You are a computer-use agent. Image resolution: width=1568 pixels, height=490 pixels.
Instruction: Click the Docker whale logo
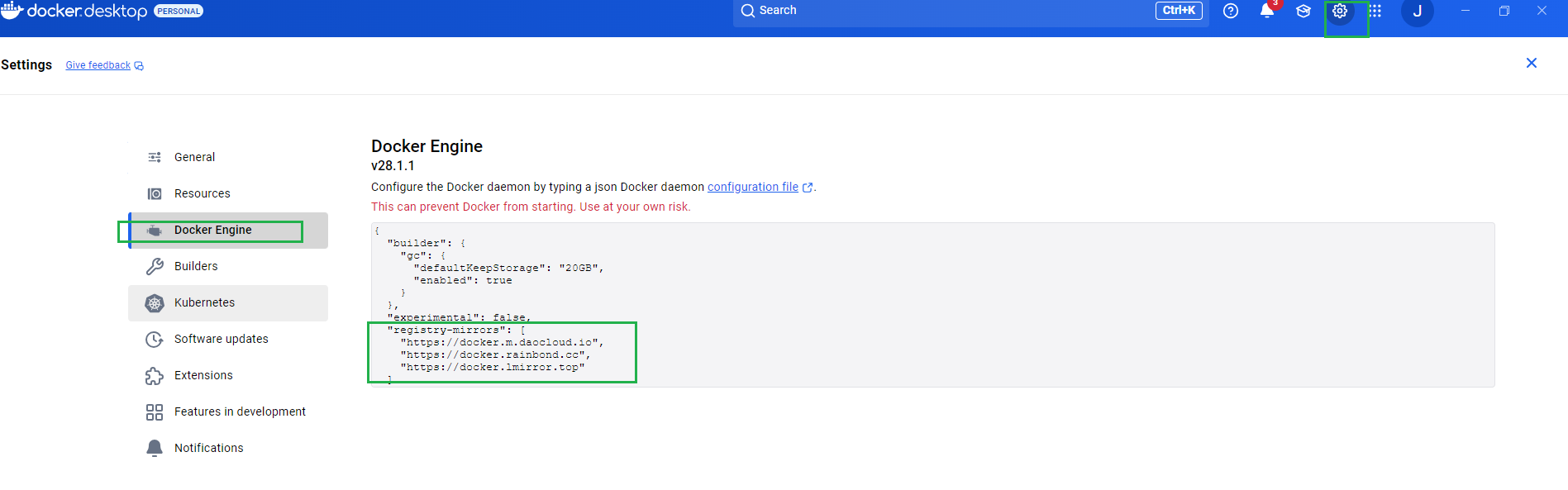tap(12, 10)
